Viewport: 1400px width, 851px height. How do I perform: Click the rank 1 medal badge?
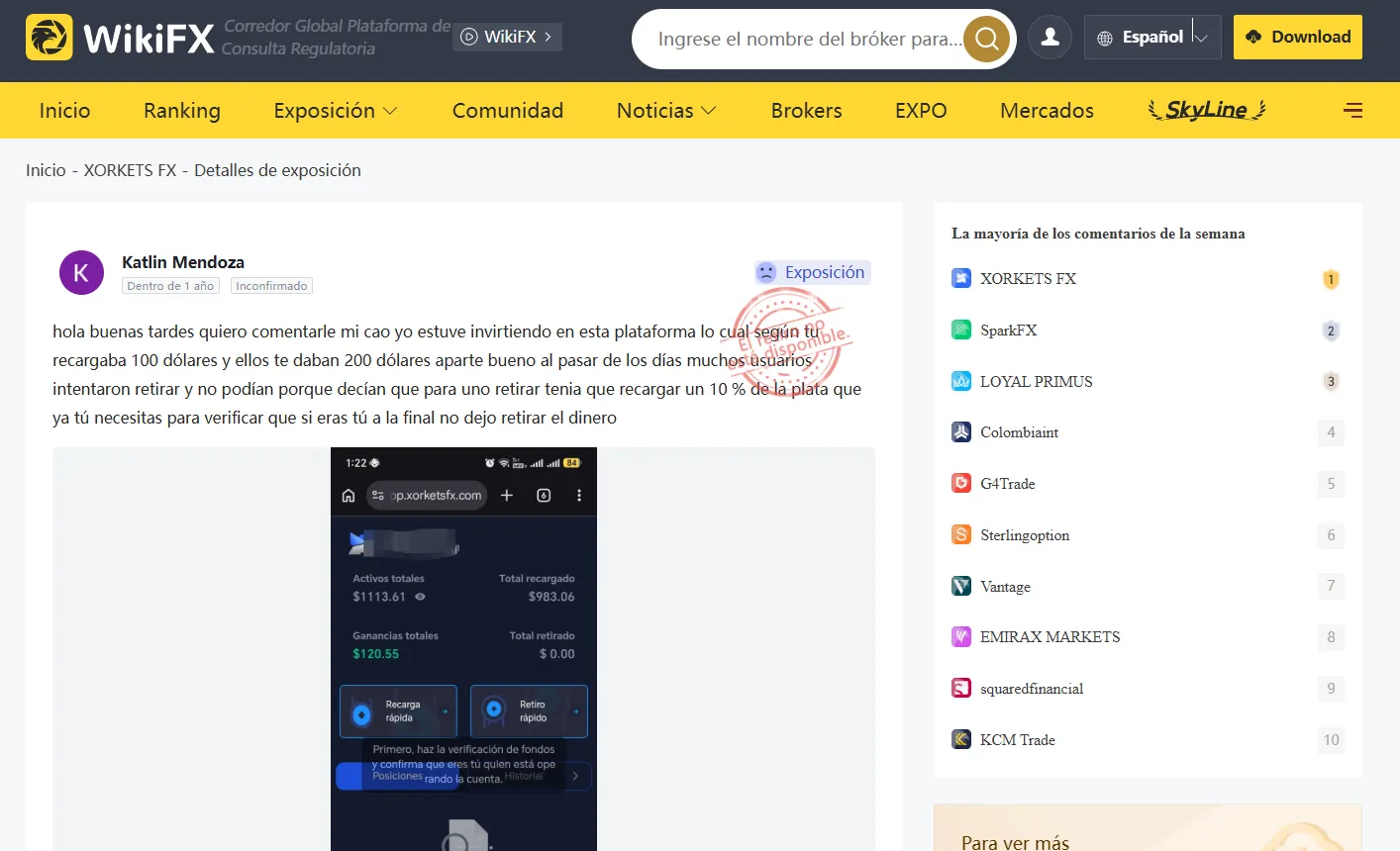(x=1331, y=279)
